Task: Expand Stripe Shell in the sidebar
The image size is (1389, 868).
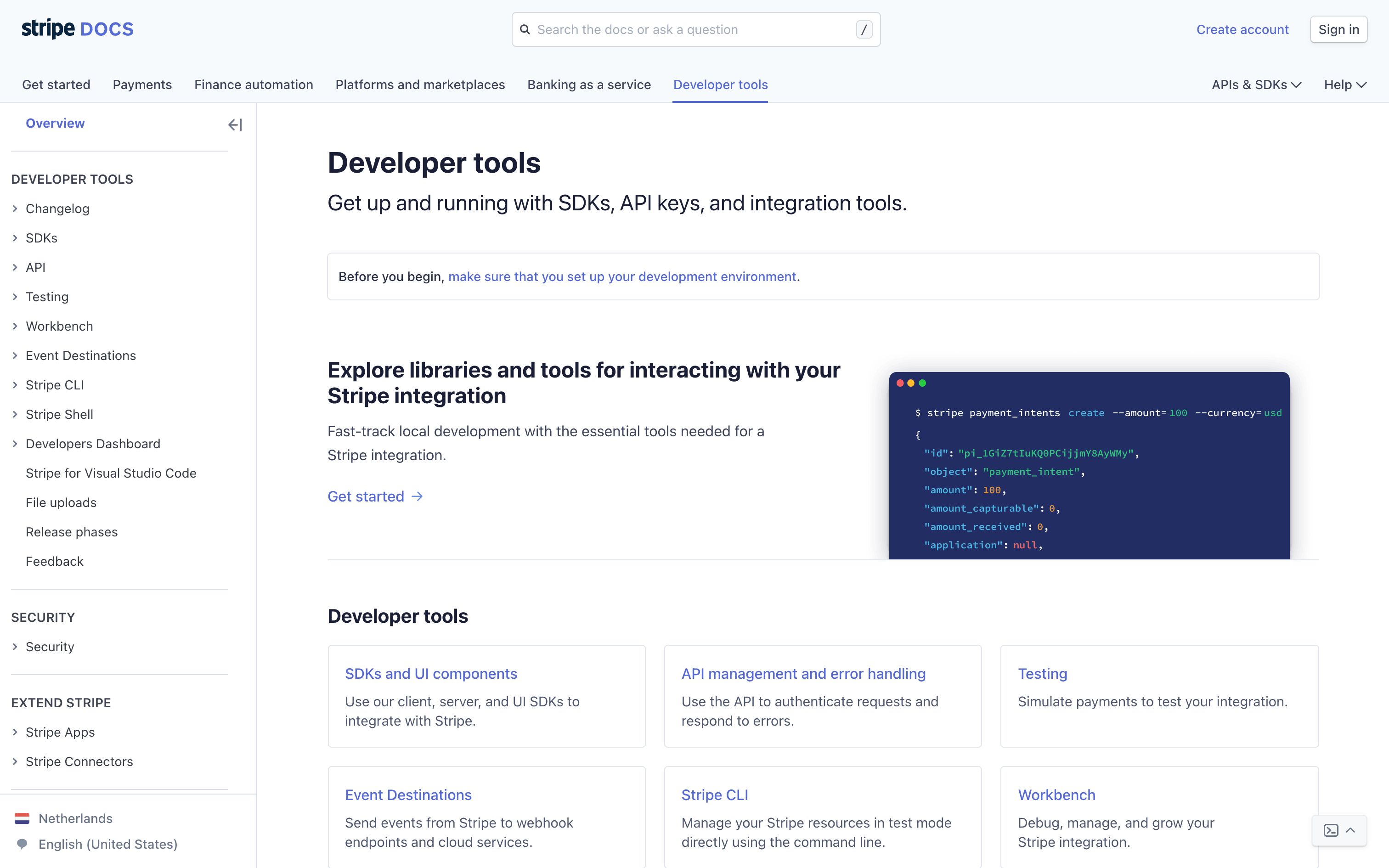Action: [15, 414]
